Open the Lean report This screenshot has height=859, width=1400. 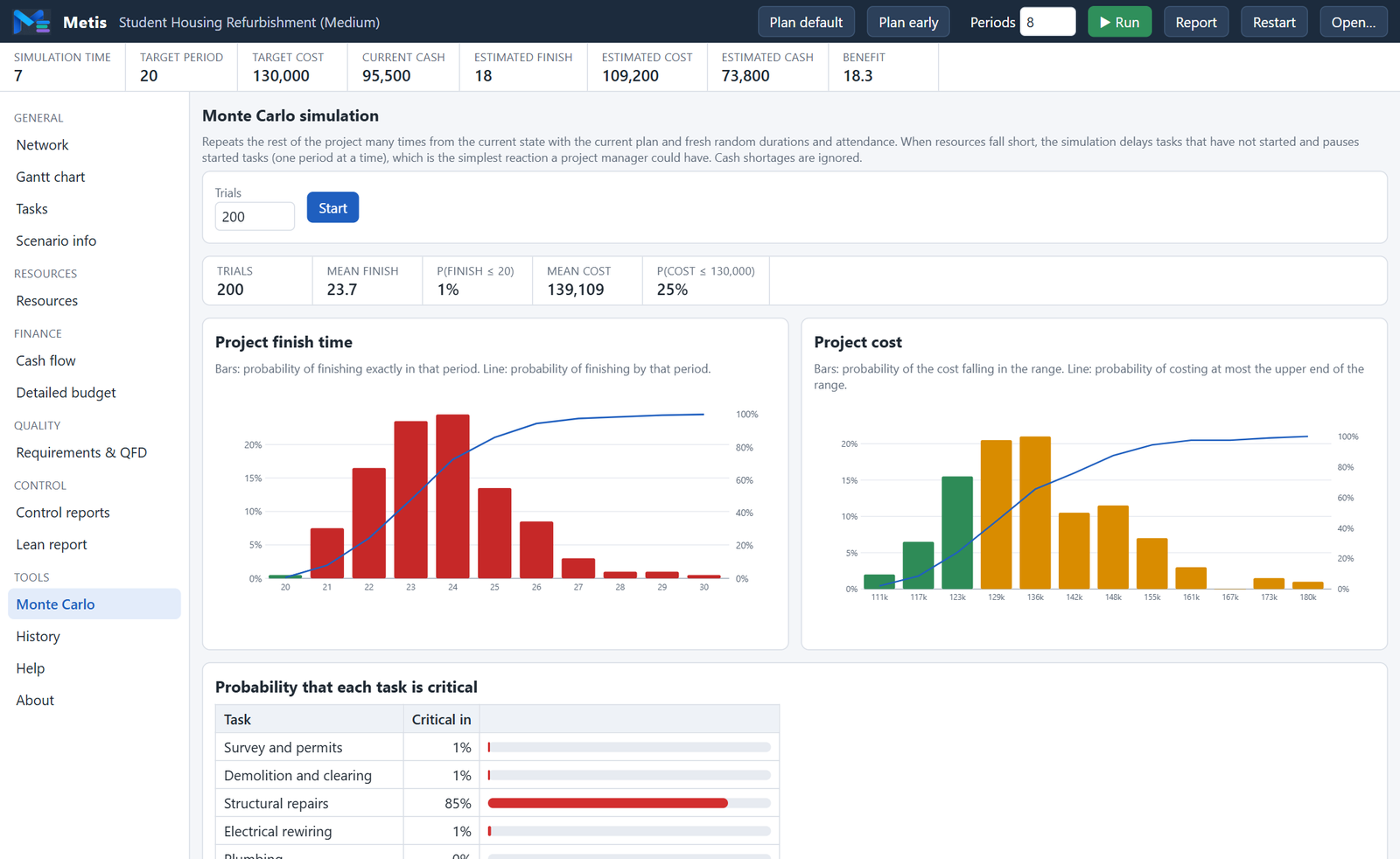(x=94, y=544)
